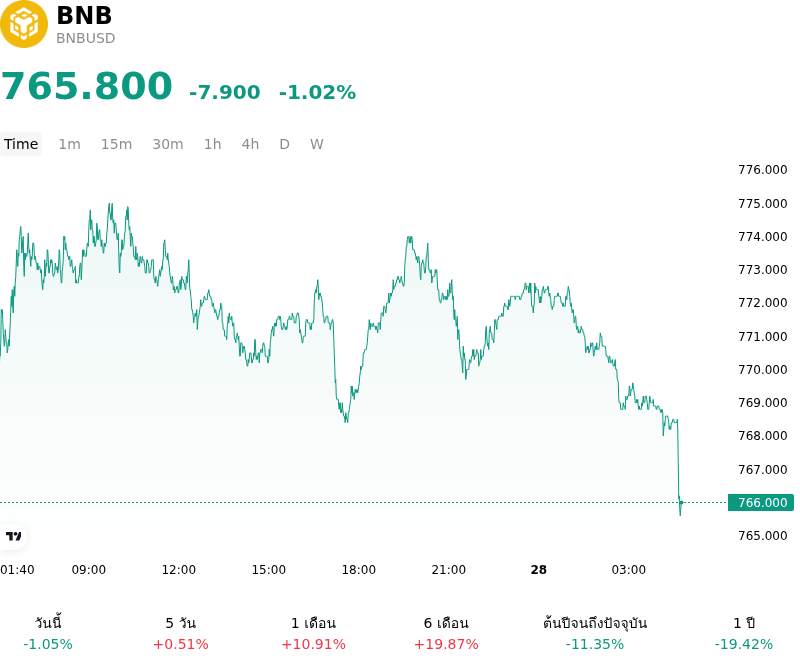The height and width of the screenshot is (664, 800).
Task: Show the 5 วัน +0.51% range
Action: pyautogui.click(x=181, y=633)
